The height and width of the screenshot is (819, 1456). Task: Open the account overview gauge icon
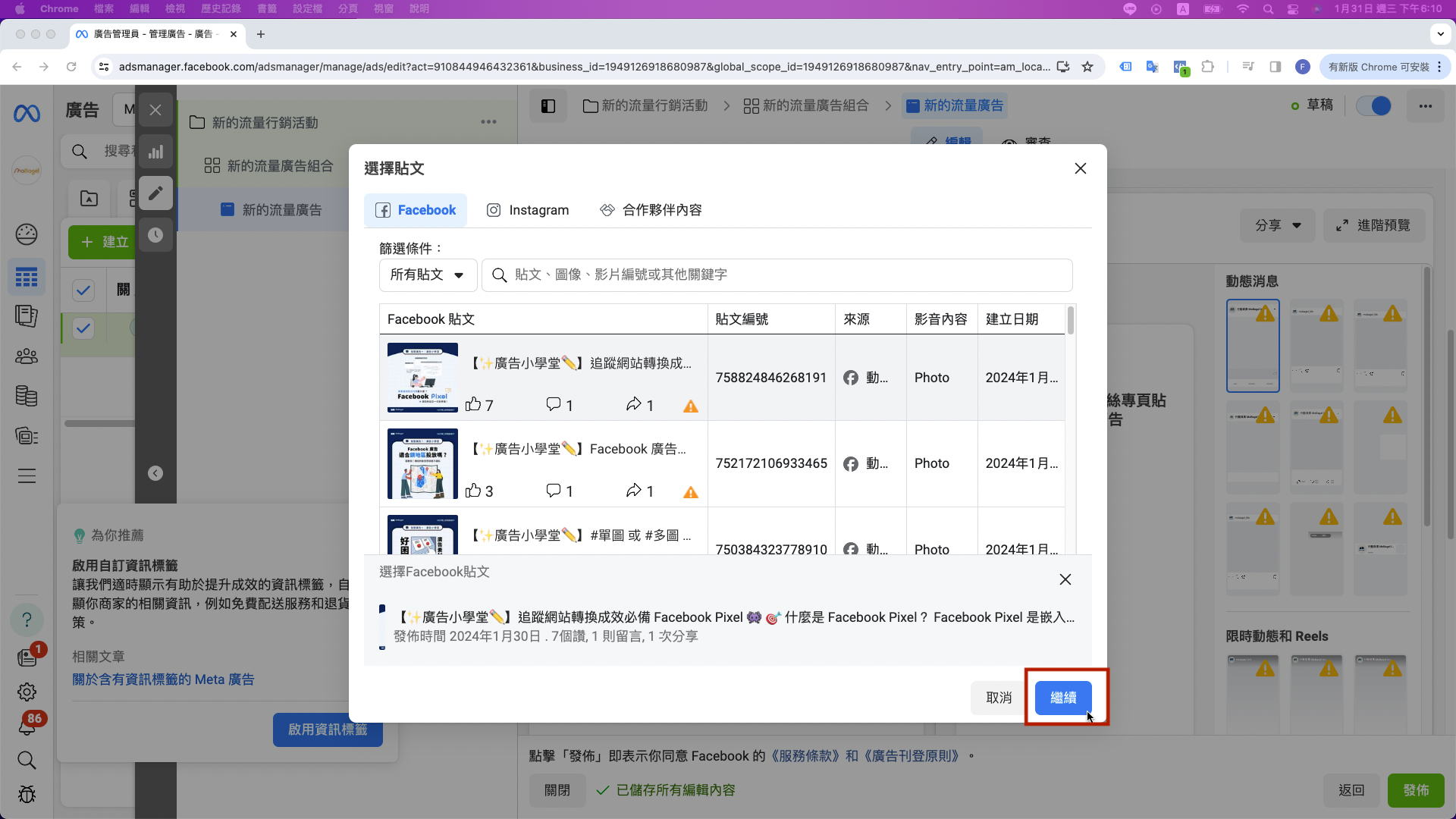coord(27,234)
